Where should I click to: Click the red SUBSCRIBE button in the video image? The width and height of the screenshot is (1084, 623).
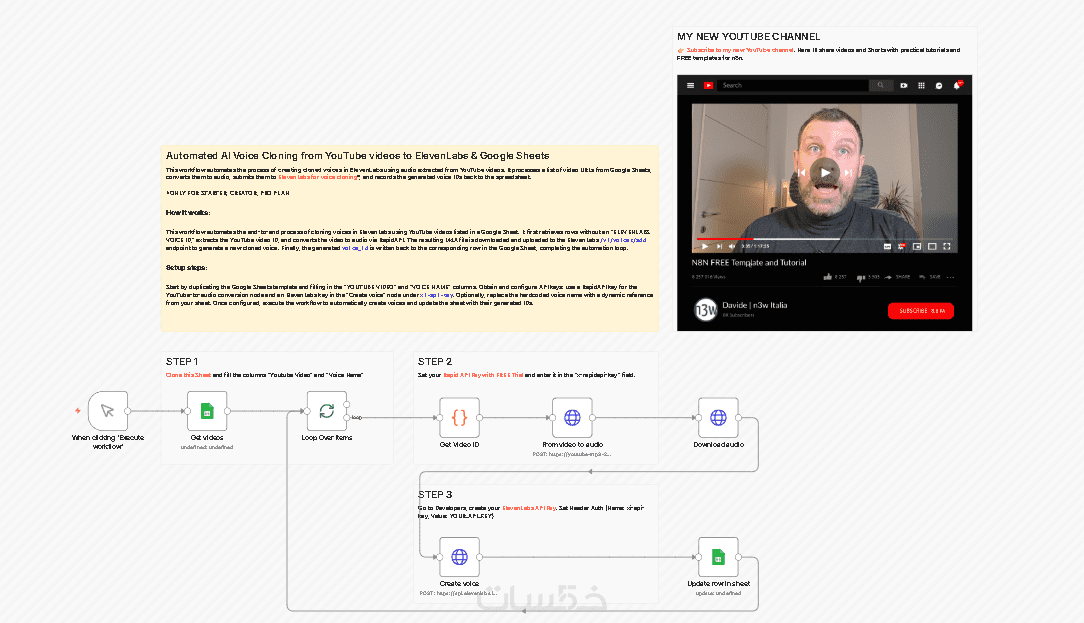point(921,311)
